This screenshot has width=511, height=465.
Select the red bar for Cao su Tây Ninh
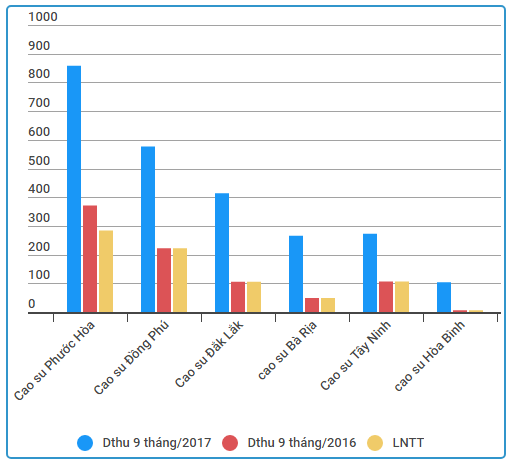(386, 297)
